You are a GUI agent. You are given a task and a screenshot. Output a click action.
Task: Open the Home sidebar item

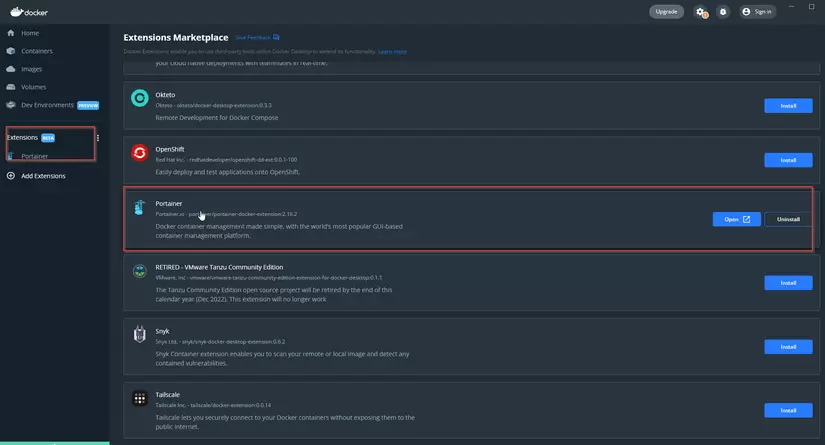click(x=29, y=33)
